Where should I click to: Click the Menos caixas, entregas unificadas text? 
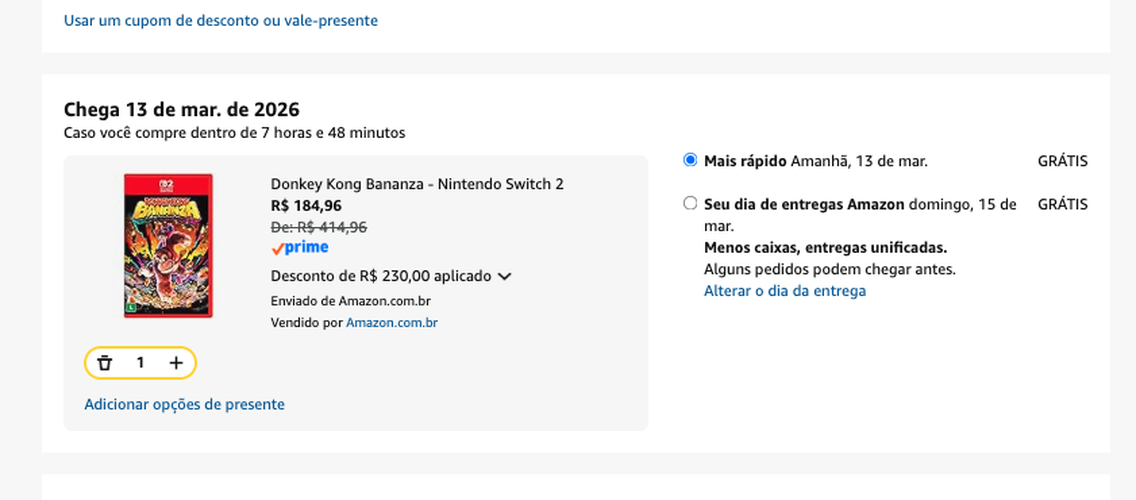point(826,248)
